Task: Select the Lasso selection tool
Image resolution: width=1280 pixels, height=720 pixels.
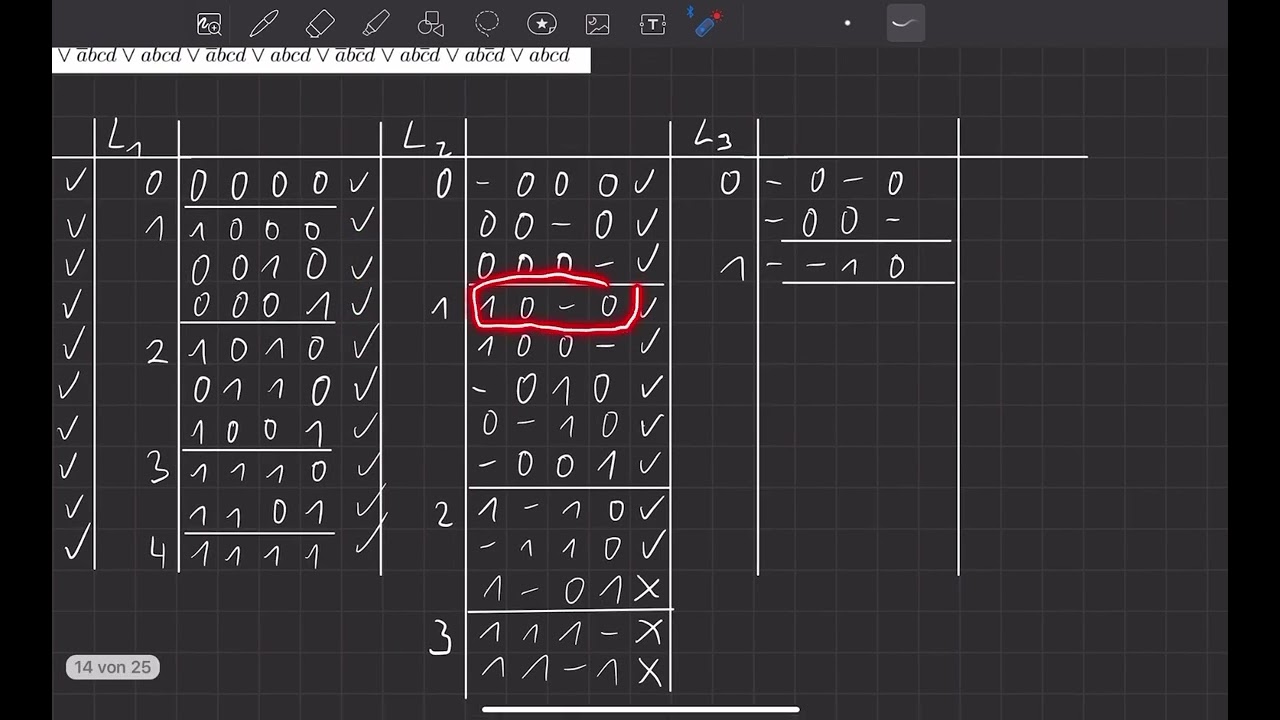Action: (x=487, y=24)
